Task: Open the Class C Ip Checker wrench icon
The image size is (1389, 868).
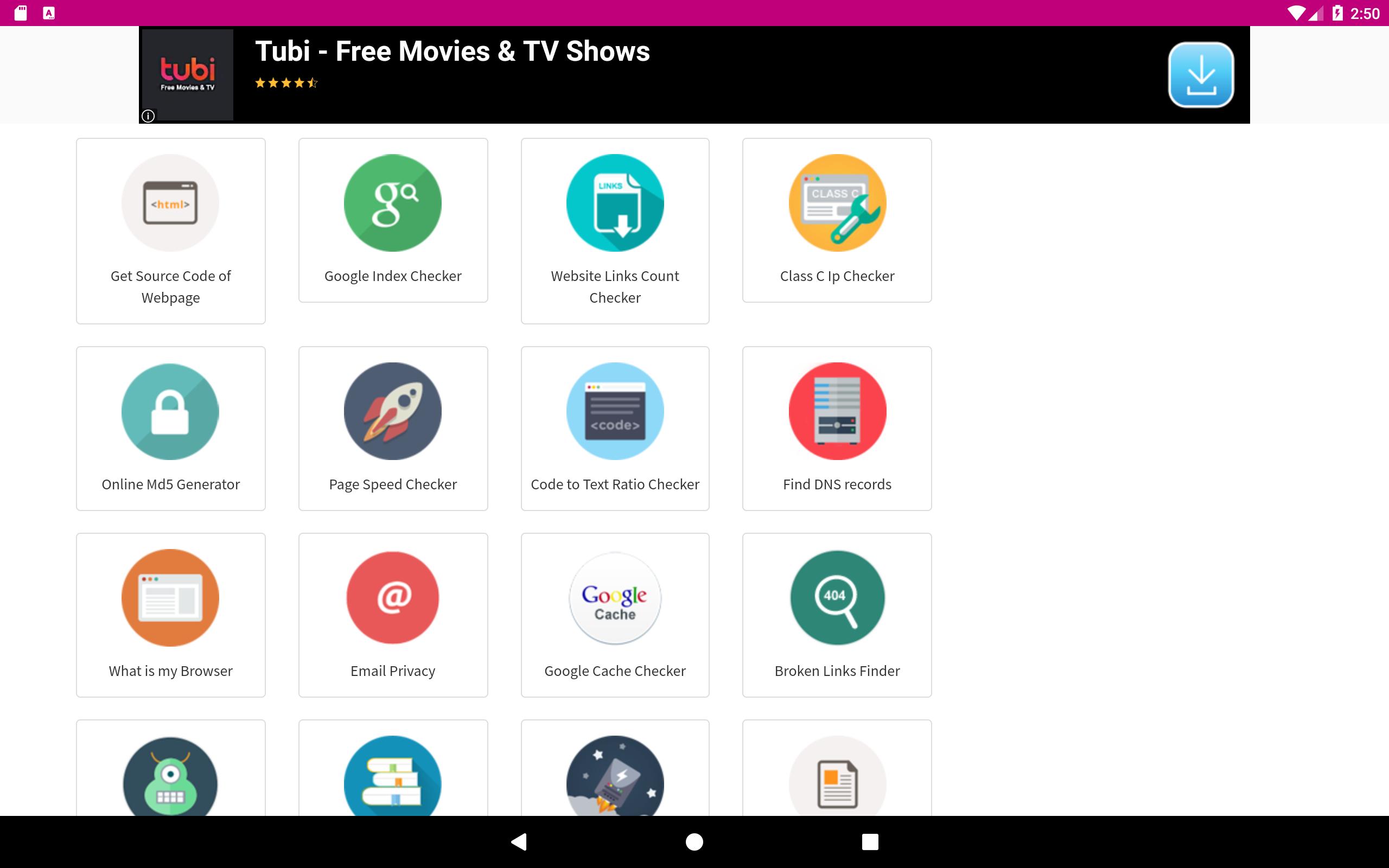Action: click(837, 203)
